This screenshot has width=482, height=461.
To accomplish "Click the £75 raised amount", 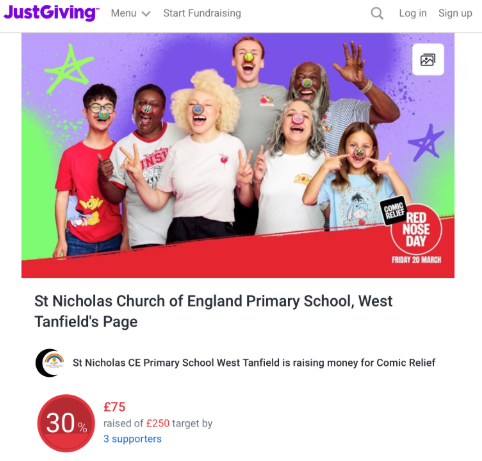I will click(x=114, y=407).
